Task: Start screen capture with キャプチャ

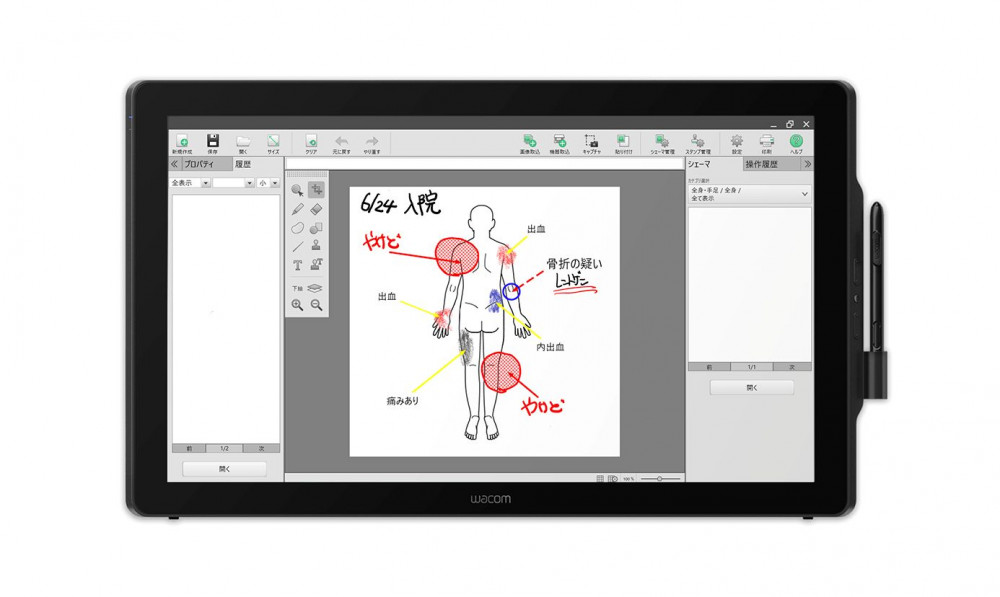Action: 591,144
